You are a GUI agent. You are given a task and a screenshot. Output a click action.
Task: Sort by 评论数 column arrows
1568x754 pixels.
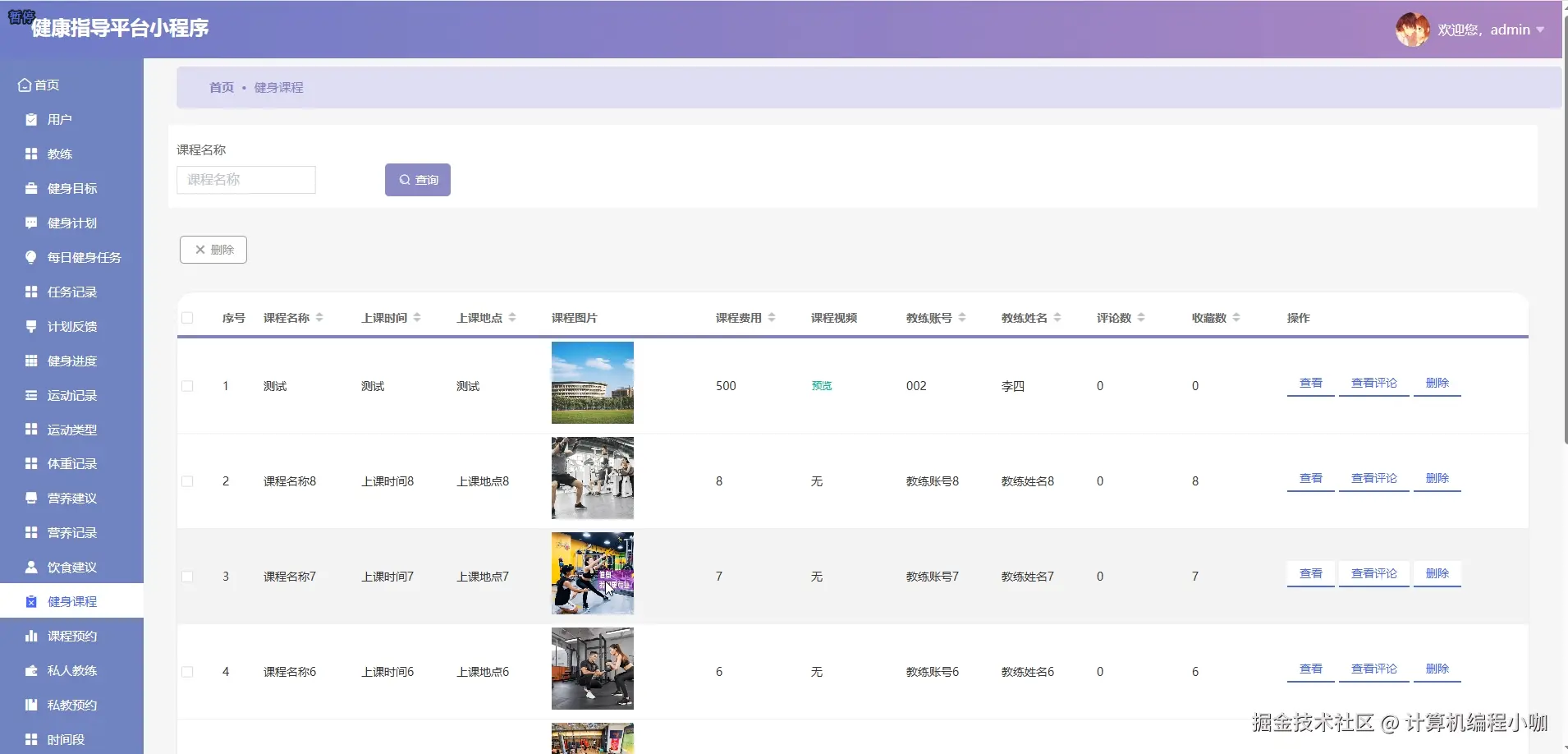click(1141, 318)
